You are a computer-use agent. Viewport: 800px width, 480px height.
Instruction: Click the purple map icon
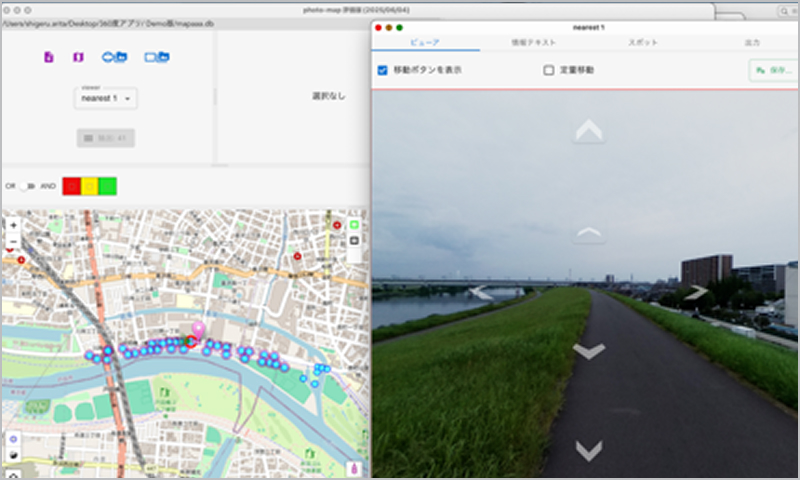click(x=78, y=57)
